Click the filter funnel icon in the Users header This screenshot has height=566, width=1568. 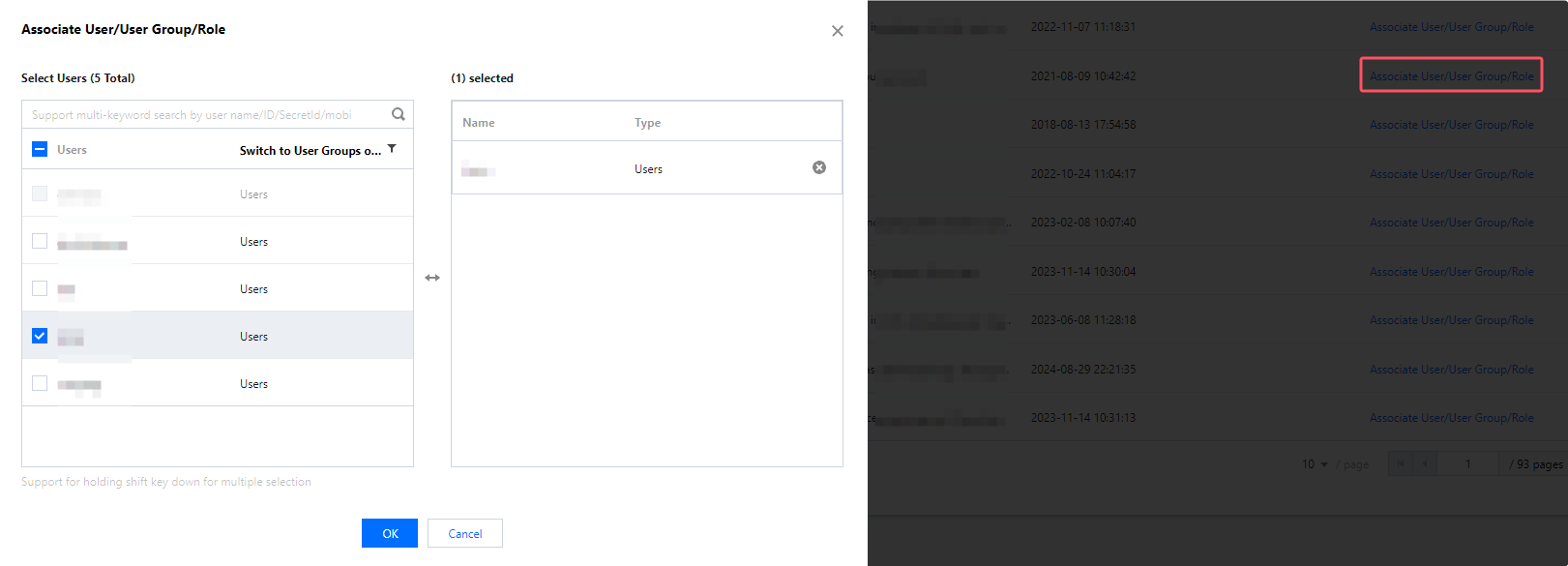click(392, 149)
